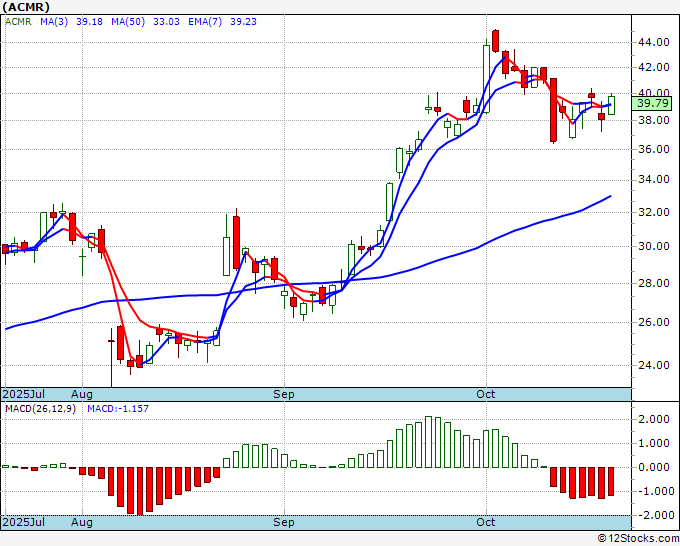Click the last red MACD histogram bar
Viewport: 680px width, 546px height.
tap(611, 481)
